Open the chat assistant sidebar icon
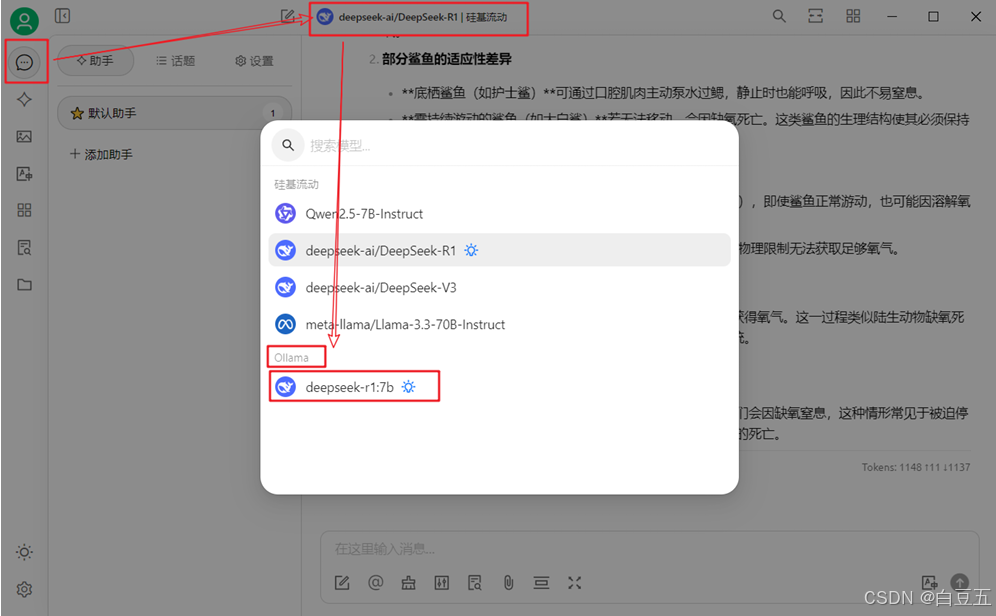Viewport: 996px width, 616px height. coord(24,62)
